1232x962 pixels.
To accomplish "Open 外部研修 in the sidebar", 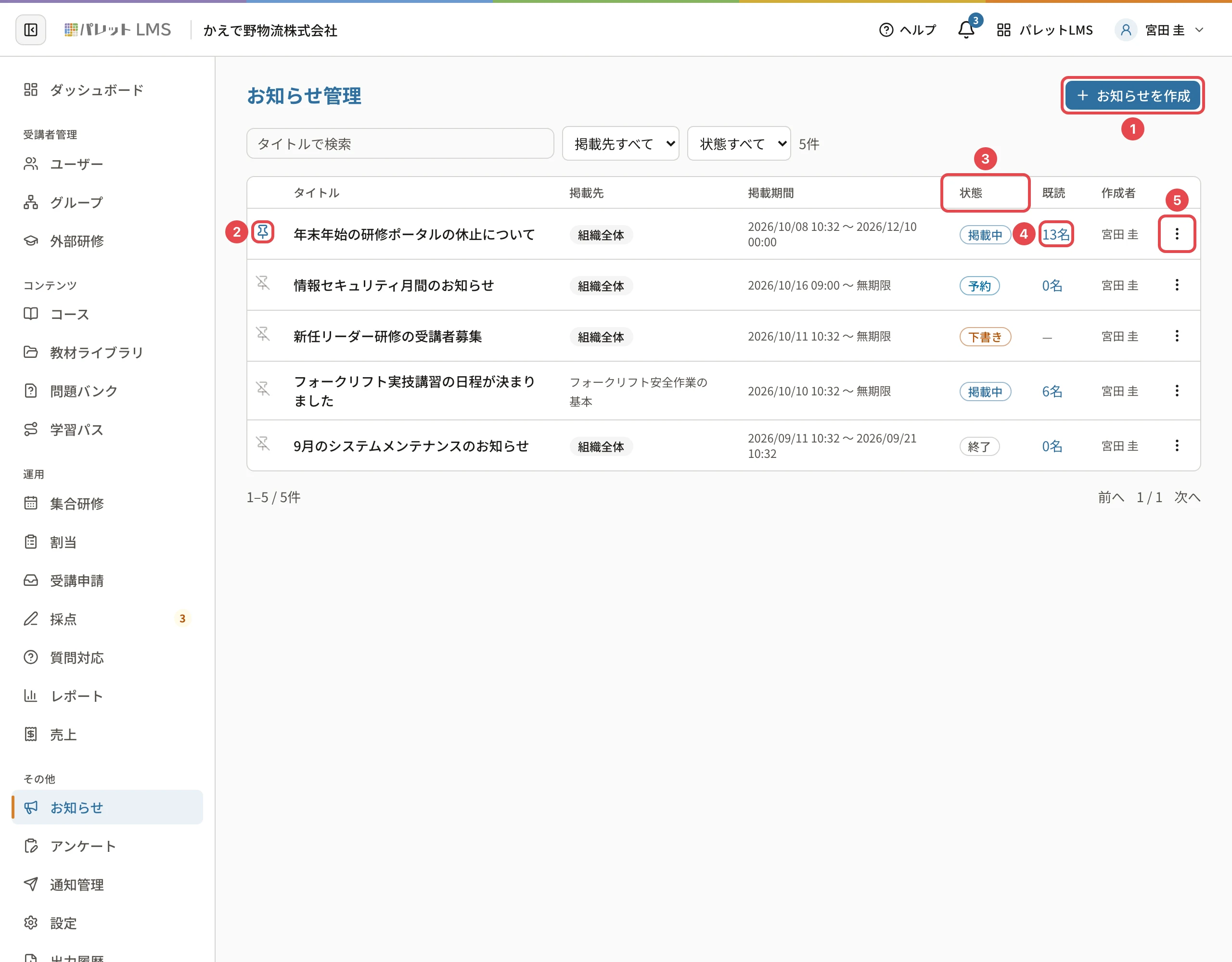I will 107,241.
